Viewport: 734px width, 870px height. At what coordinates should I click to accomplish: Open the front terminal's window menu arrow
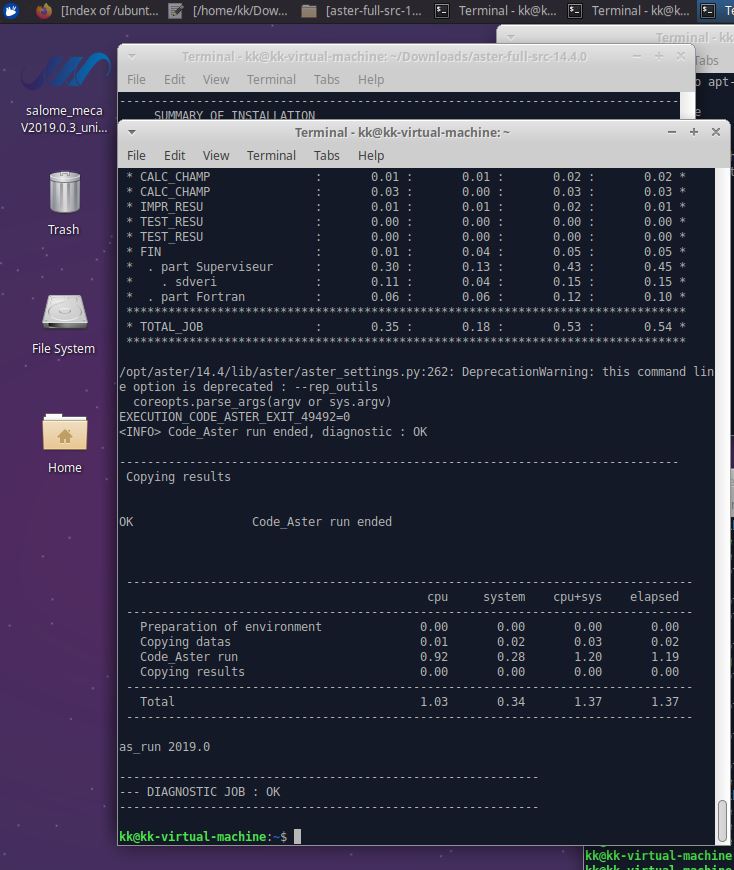(x=132, y=133)
